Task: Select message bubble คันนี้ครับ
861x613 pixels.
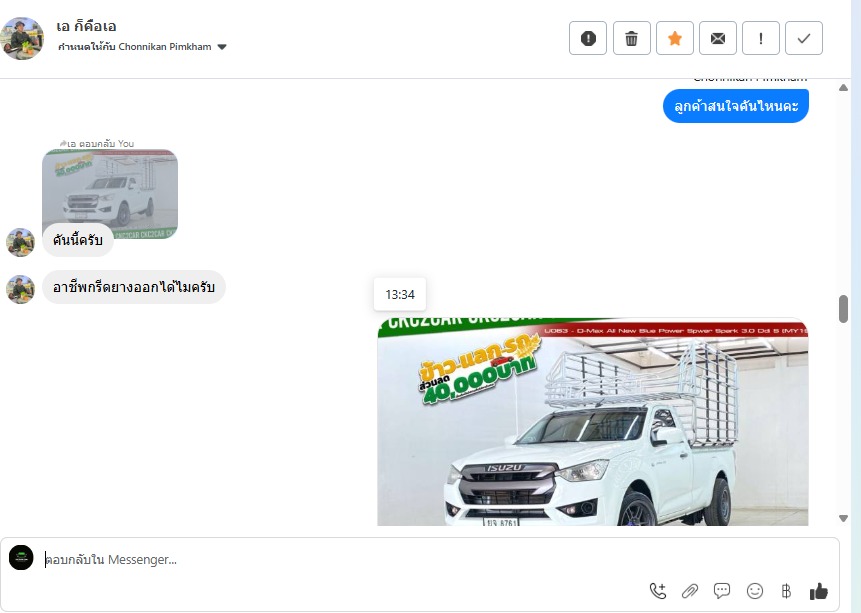Action: tap(77, 240)
